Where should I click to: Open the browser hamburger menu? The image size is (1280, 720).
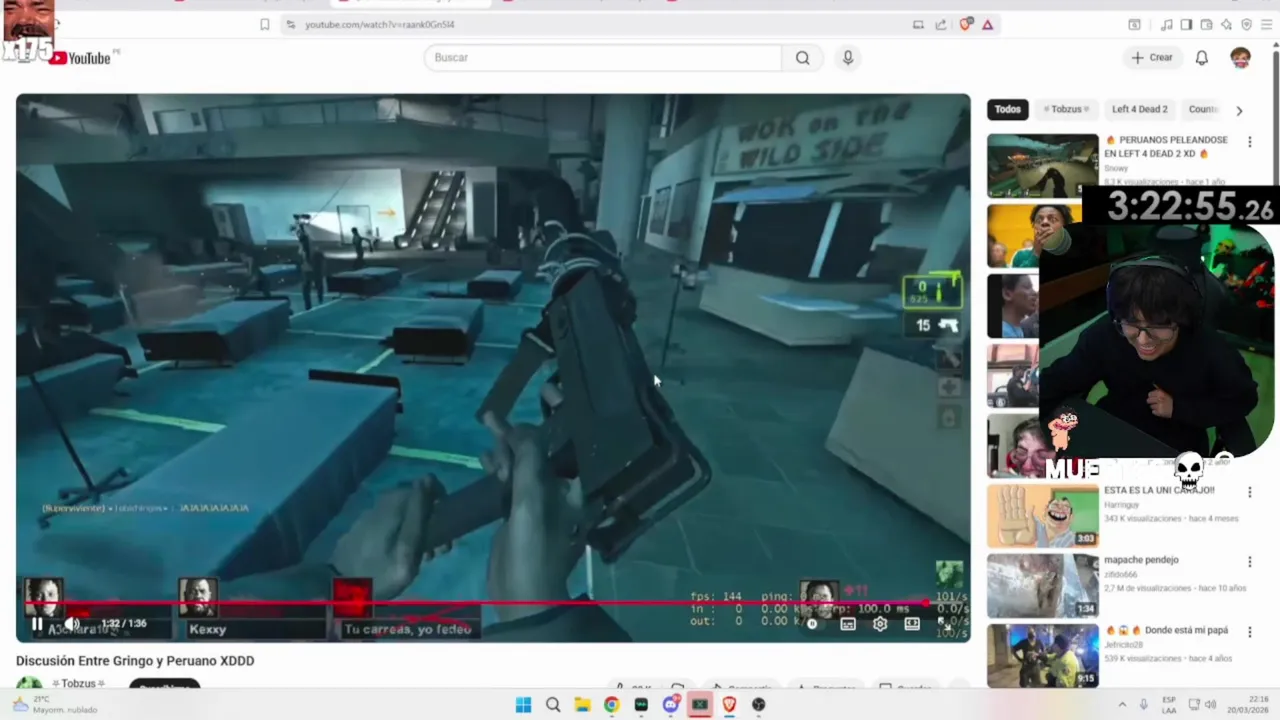[1266, 24]
